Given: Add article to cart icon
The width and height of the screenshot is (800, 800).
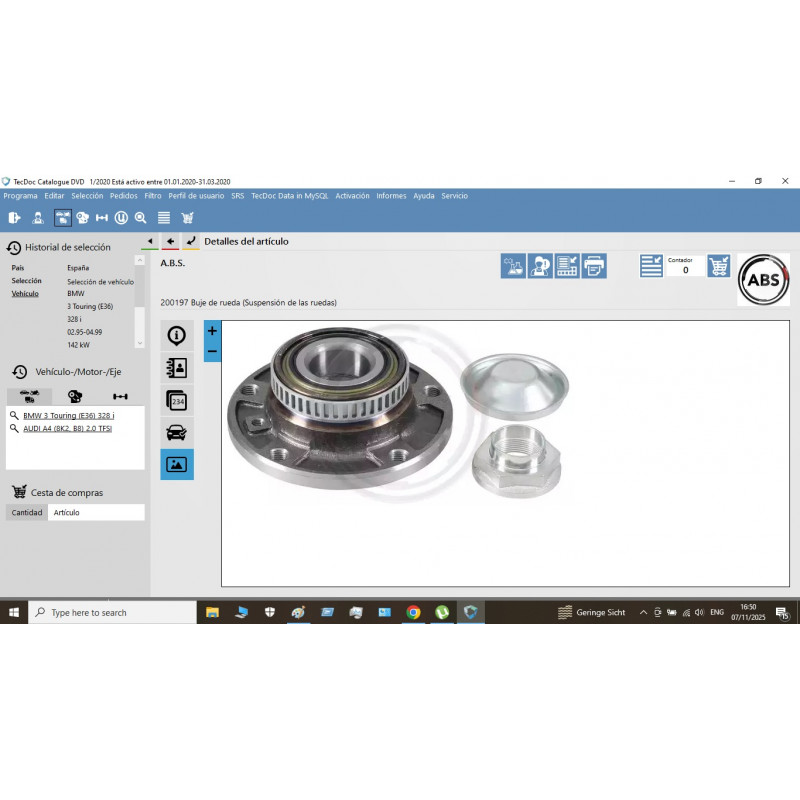Looking at the screenshot, I should tap(718, 265).
